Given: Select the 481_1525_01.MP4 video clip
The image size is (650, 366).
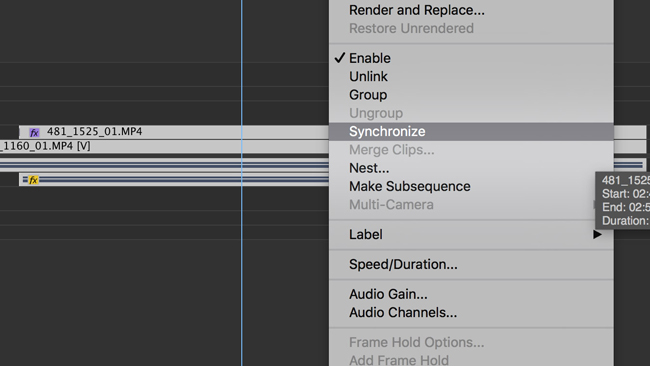Looking at the screenshot, I should tap(174, 132).
